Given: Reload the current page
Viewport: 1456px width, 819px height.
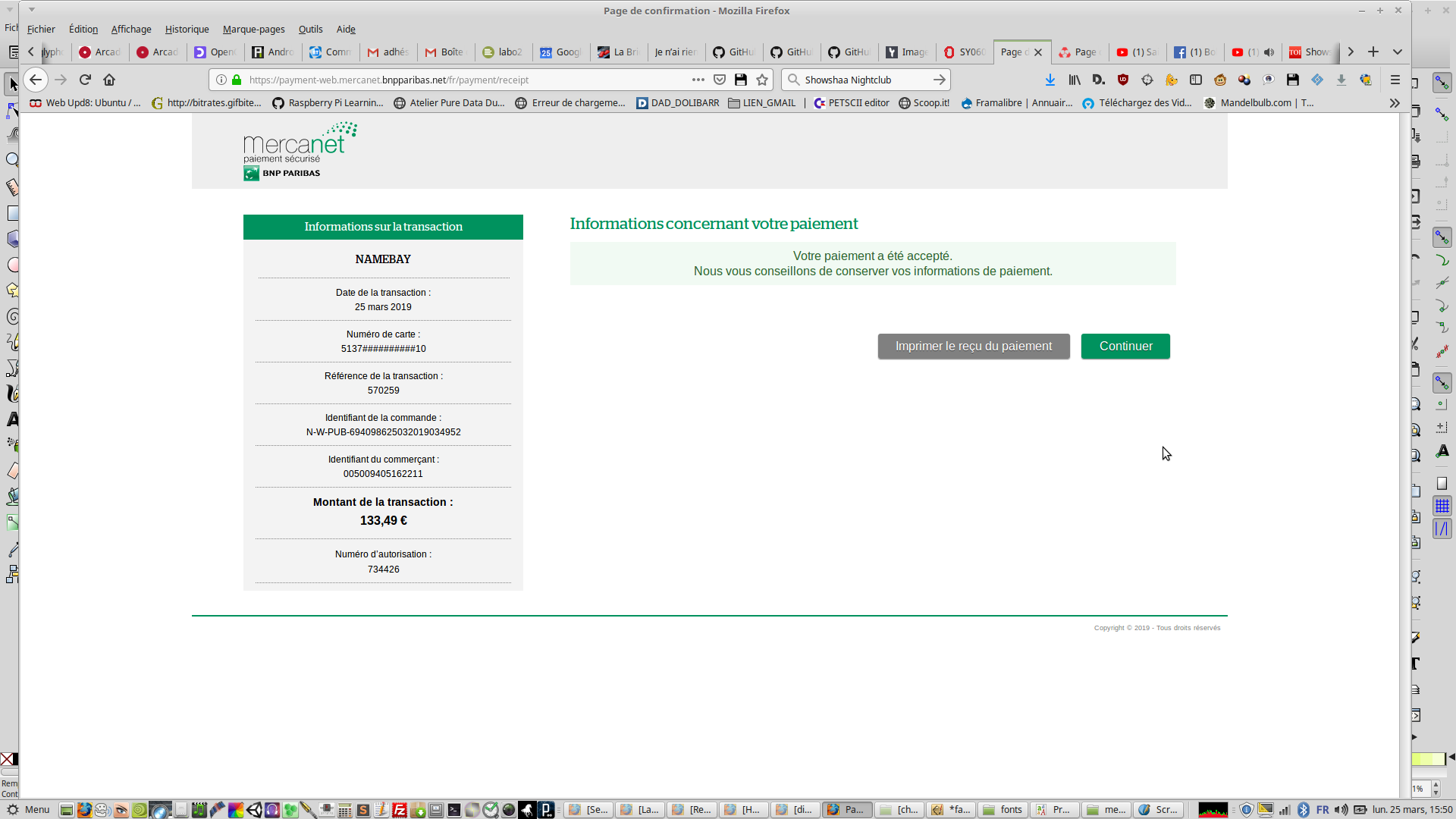Looking at the screenshot, I should pyautogui.click(x=85, y=80).
